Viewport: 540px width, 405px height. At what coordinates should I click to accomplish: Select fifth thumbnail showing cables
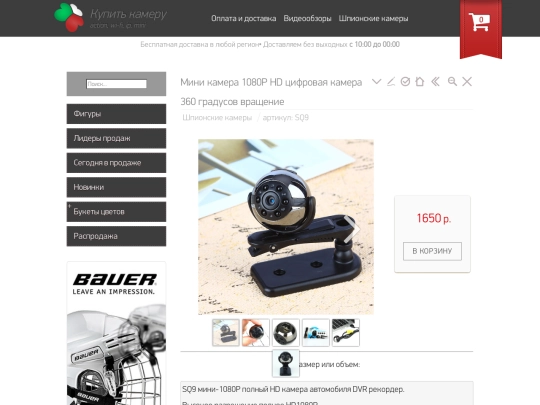pyautogui.click(x=346, y=333)
